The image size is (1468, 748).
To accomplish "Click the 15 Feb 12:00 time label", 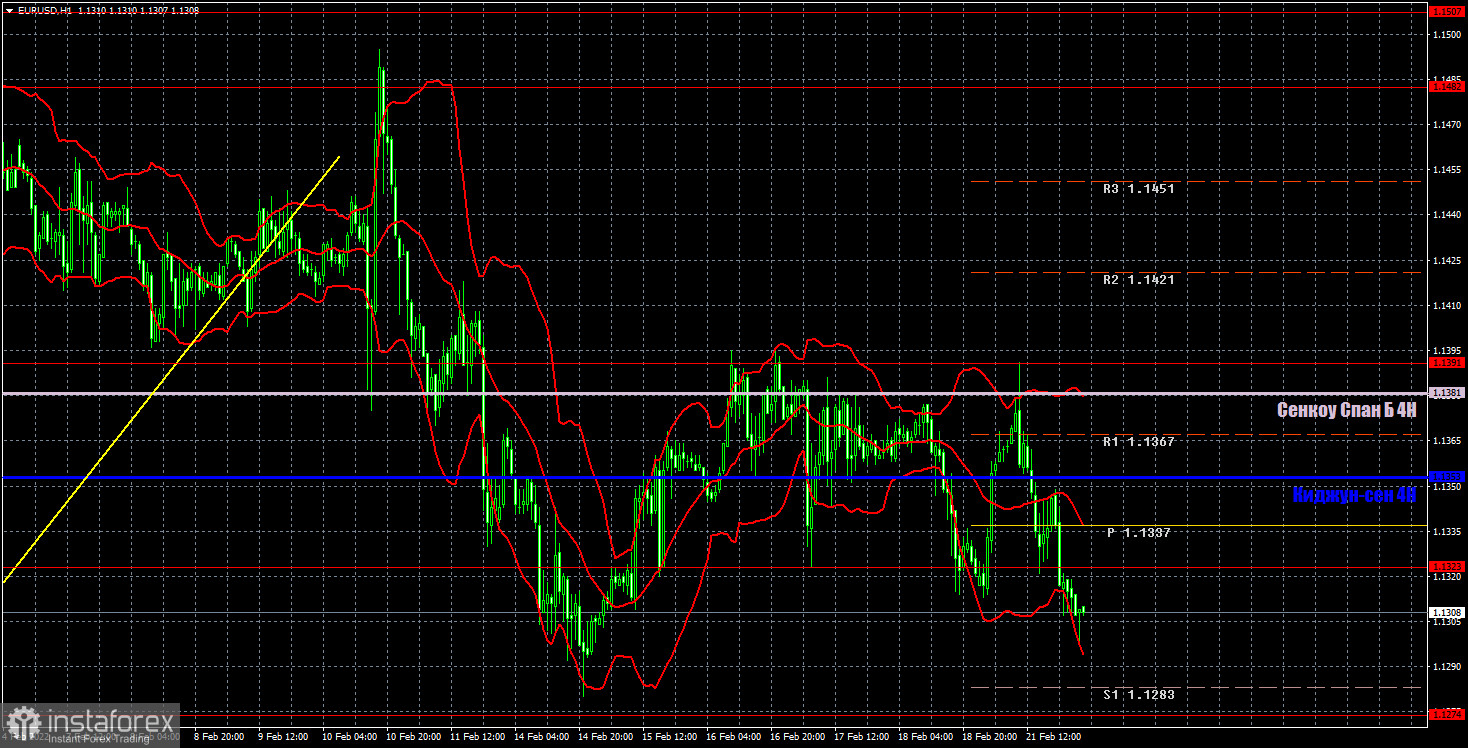I will tap(668, 738).
